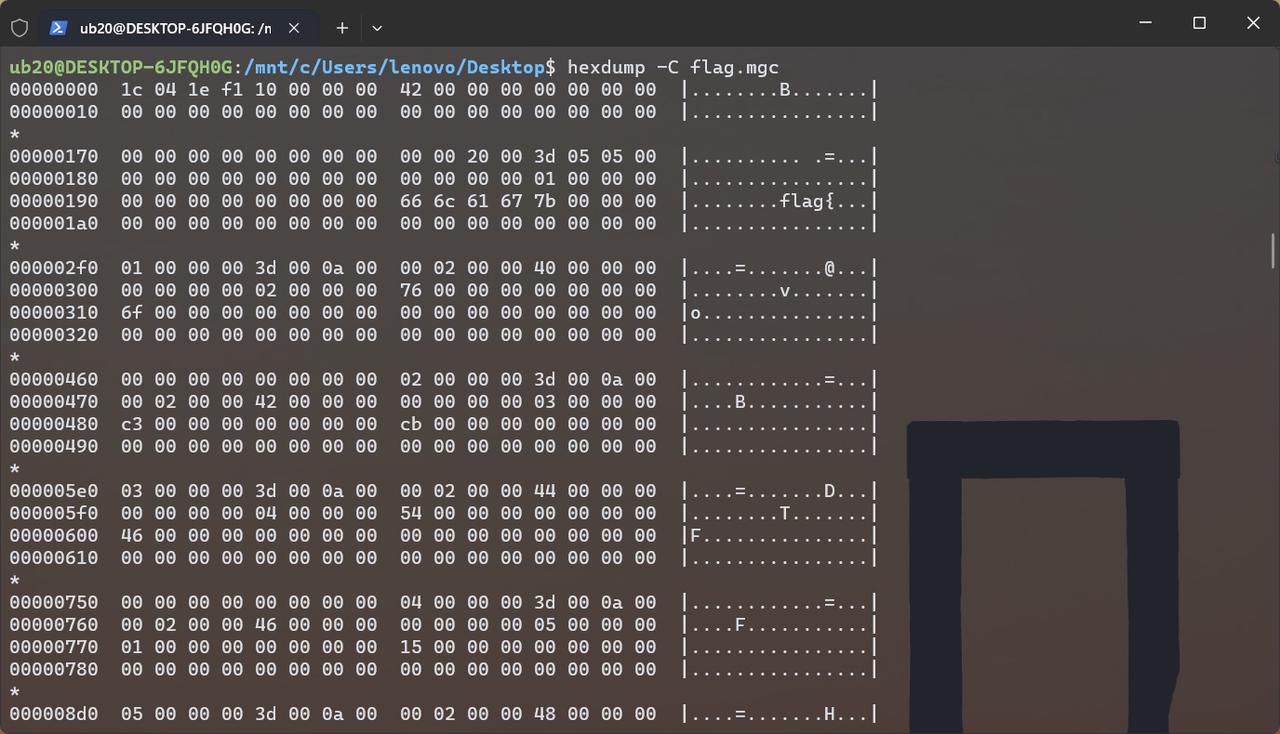Click the hex byte 15 on row 00000770
Image resolution: width=1280 pixels, height=734 pixels.
[411, 646]
